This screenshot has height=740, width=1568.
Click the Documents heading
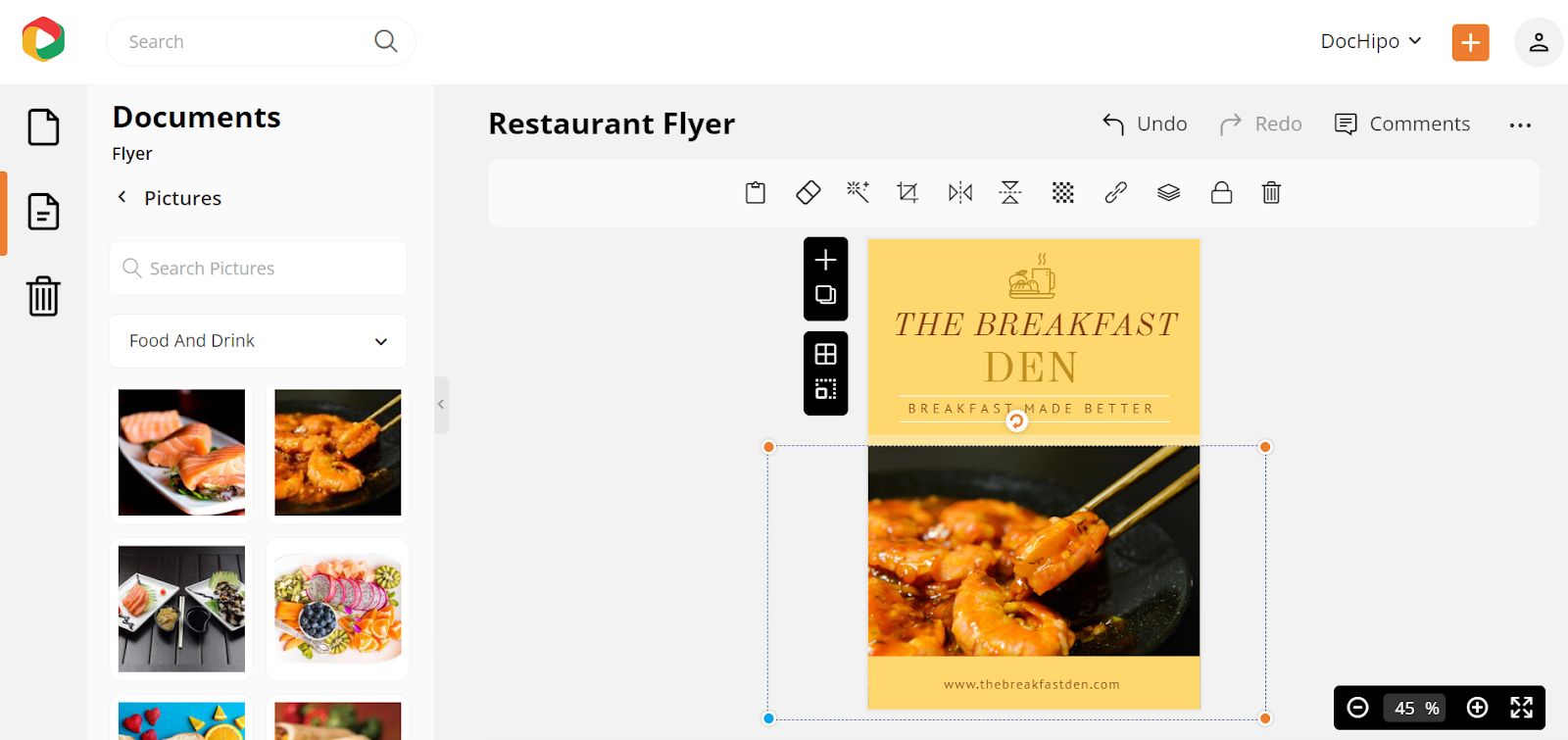[196, 118]
